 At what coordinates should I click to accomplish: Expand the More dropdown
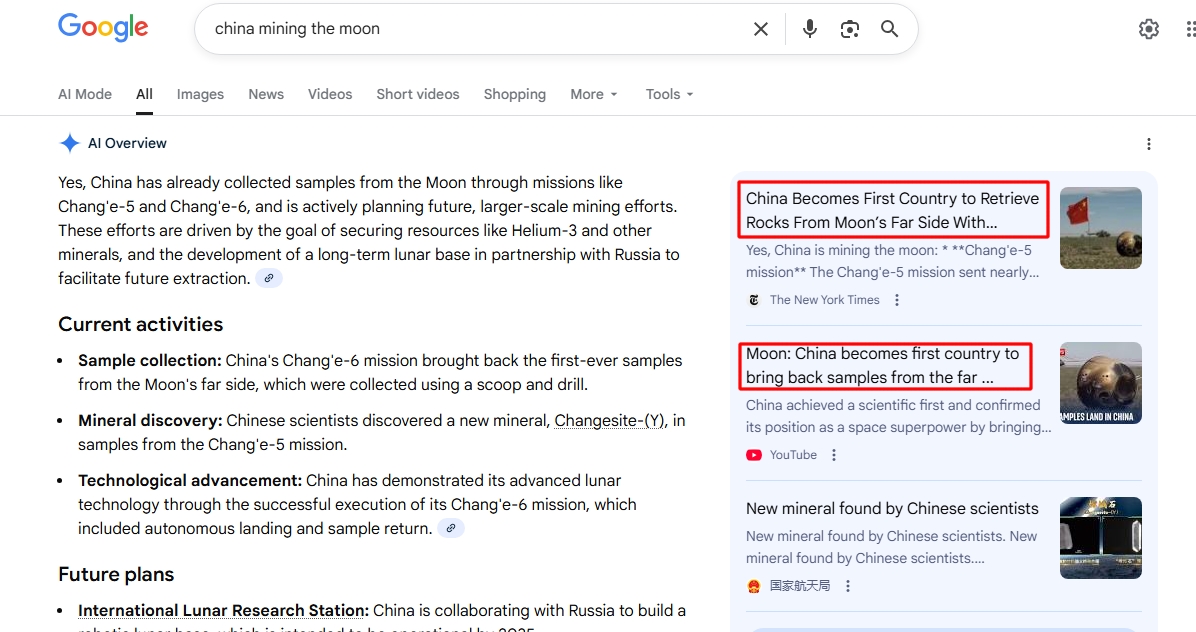(x=594, y=95)
